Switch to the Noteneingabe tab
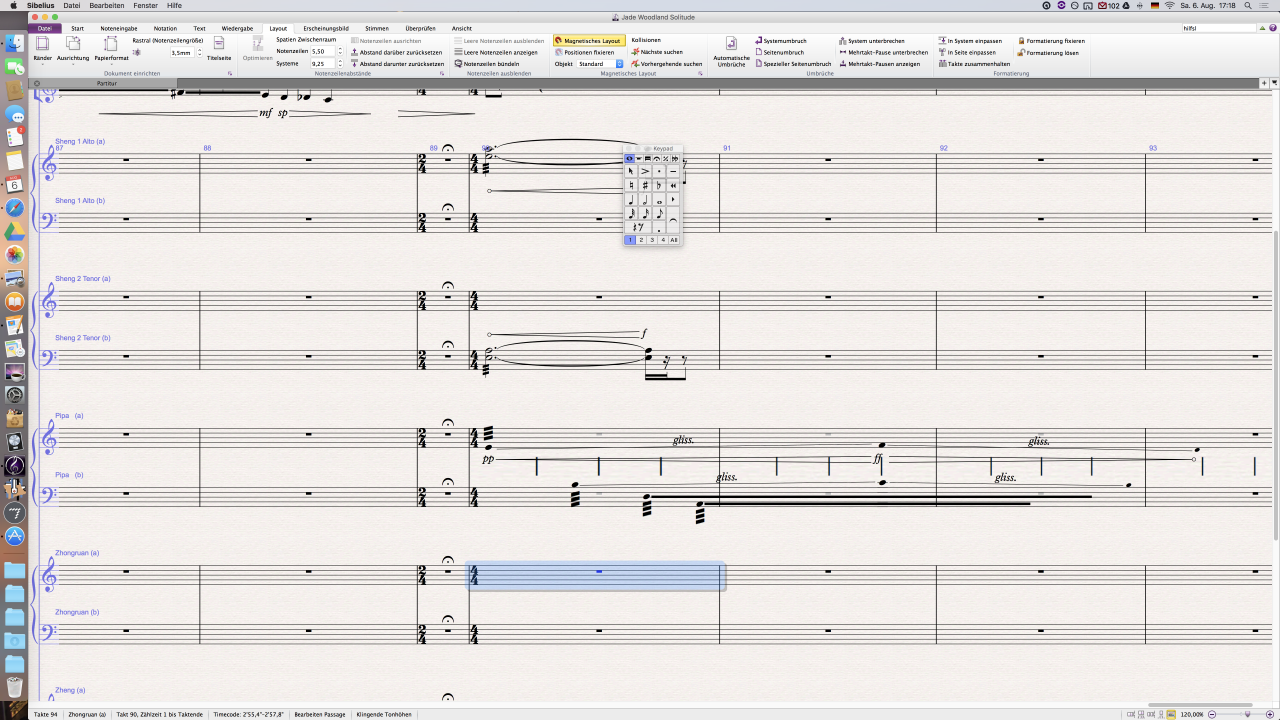The width and height of the screenshot is (1280, 720). tap(118, 29)
